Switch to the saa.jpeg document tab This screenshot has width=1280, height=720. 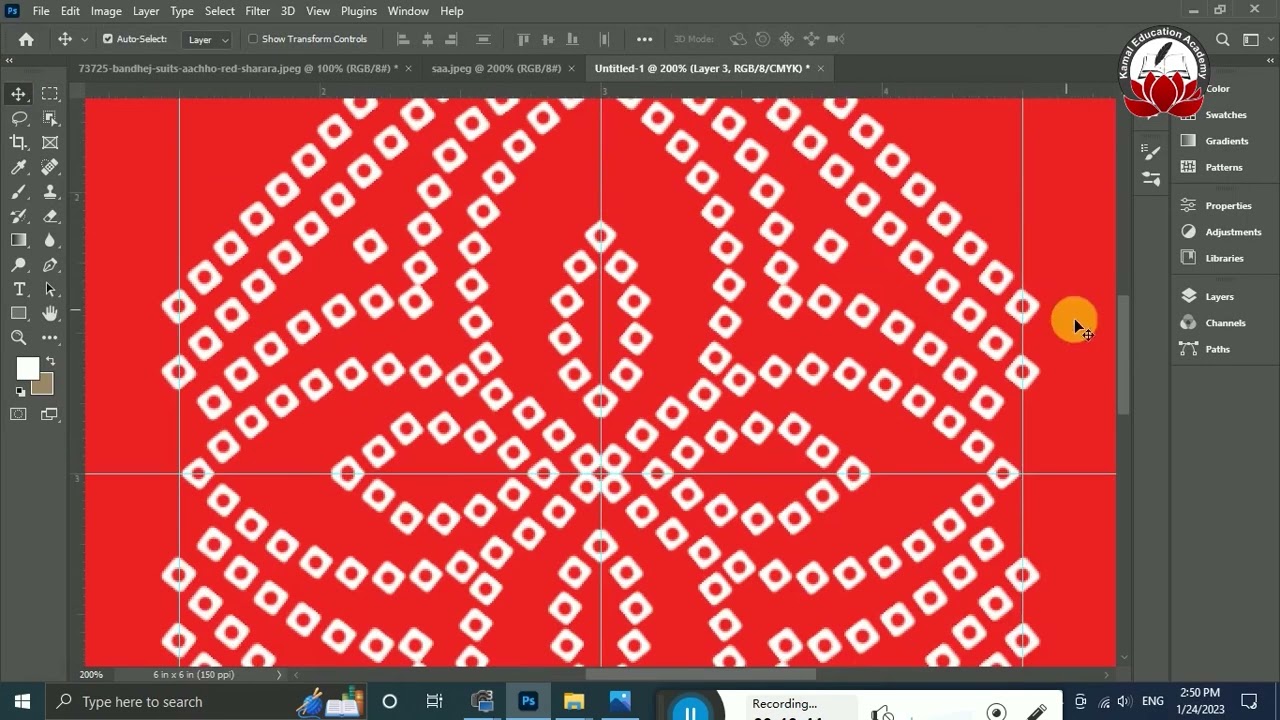[496, 68]
